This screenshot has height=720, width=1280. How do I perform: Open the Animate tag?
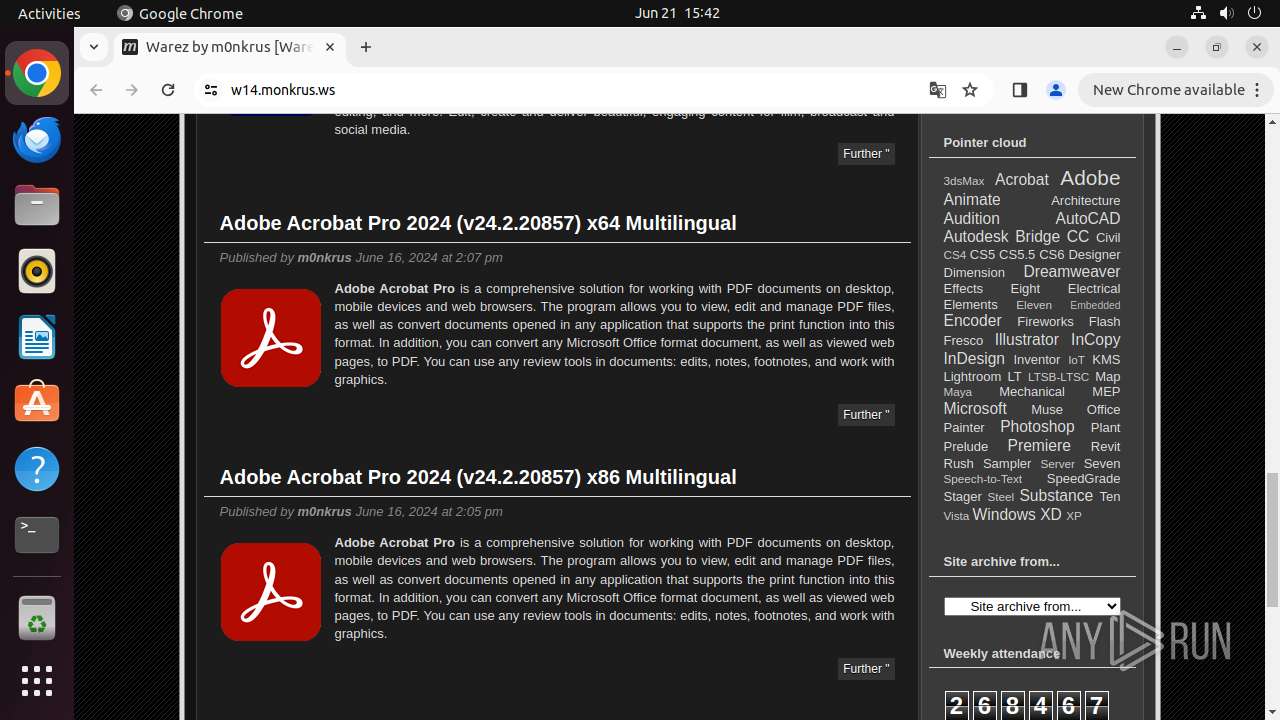[x=972, y=199]
